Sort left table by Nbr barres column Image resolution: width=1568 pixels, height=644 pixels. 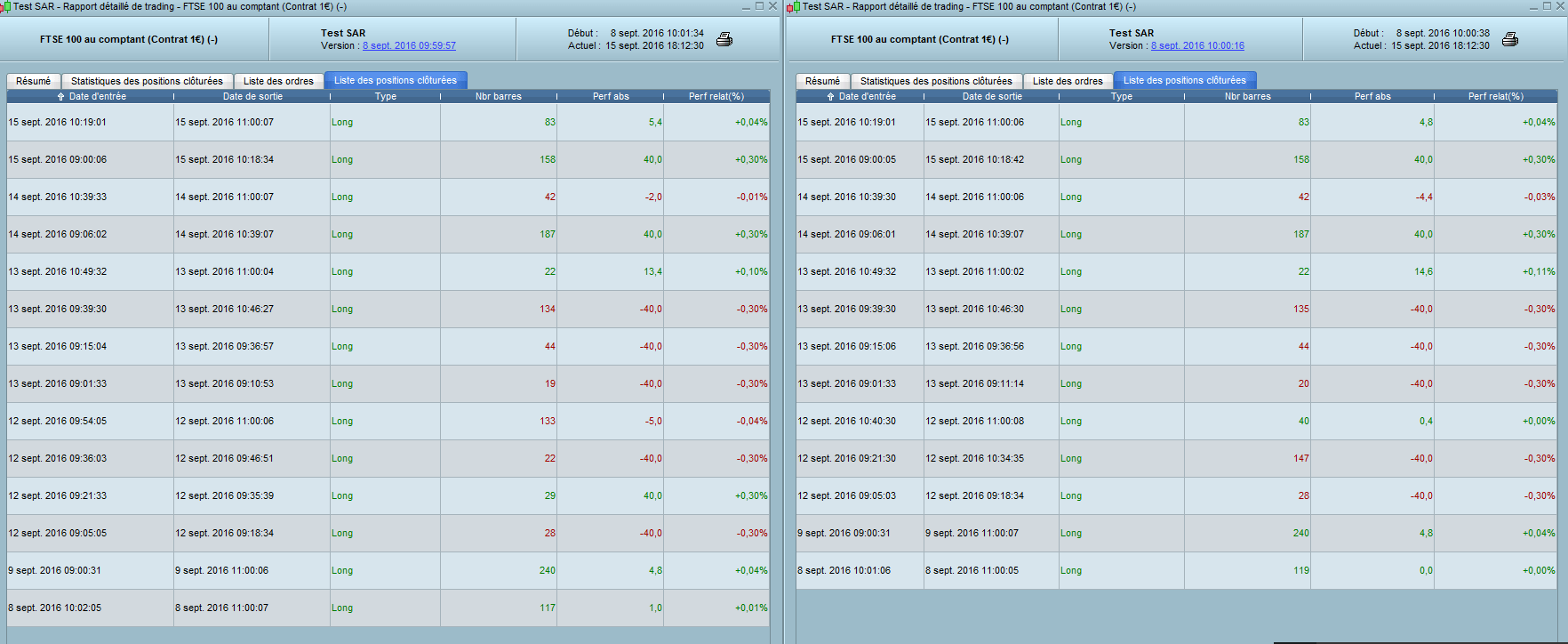499,96
